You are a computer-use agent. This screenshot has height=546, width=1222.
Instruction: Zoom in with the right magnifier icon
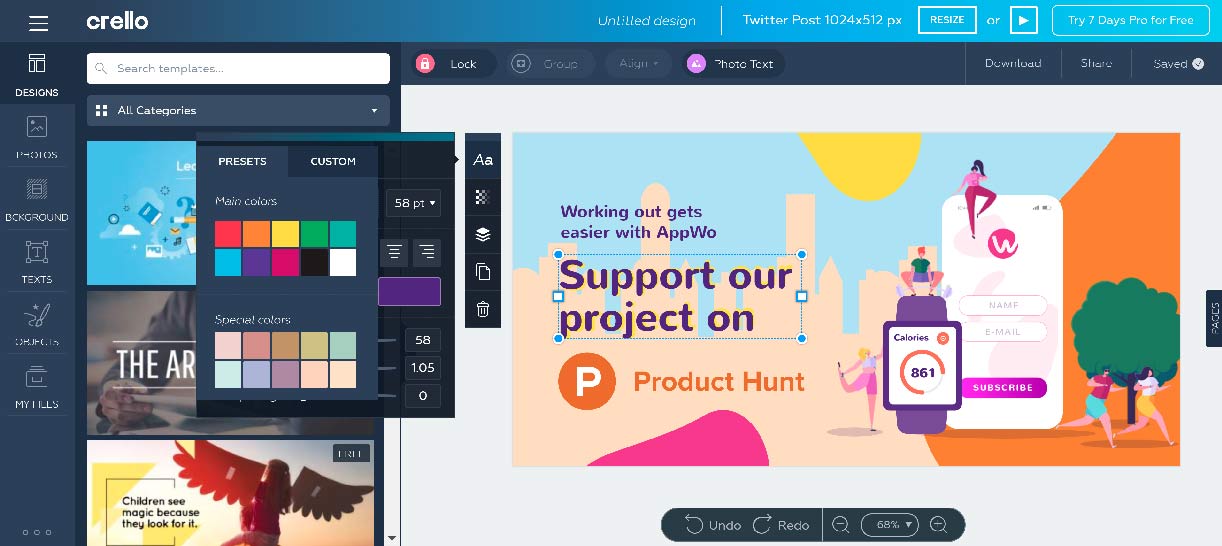[938, 525]
